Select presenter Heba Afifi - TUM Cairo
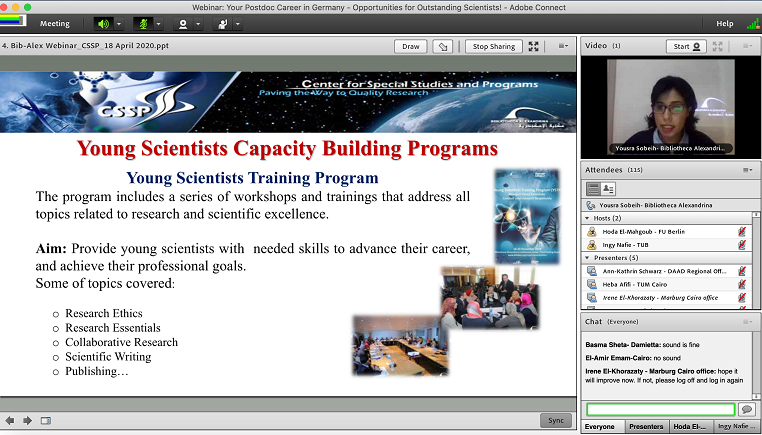The height and width of the screenshot is (435, 762). 667,284
